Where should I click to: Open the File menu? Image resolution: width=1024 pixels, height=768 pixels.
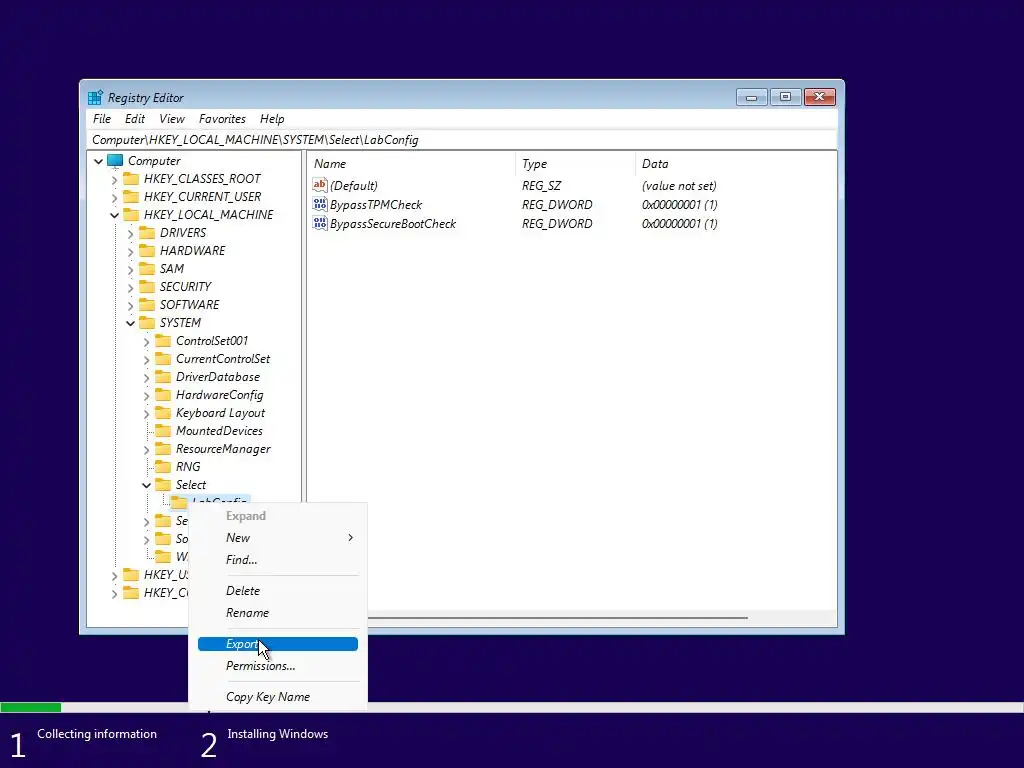coord(102,119)
